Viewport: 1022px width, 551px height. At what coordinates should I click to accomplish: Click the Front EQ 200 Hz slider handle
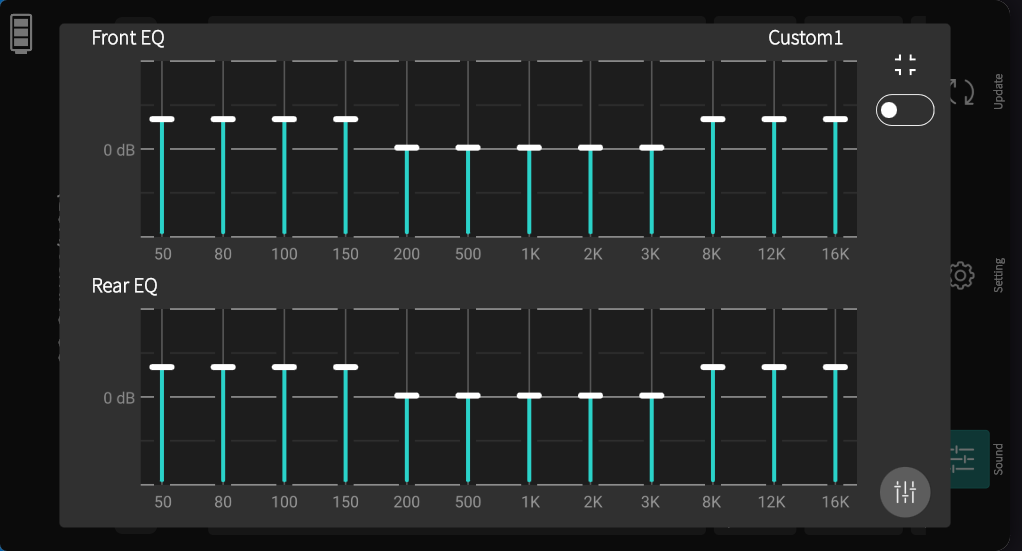tap(407, 148)
